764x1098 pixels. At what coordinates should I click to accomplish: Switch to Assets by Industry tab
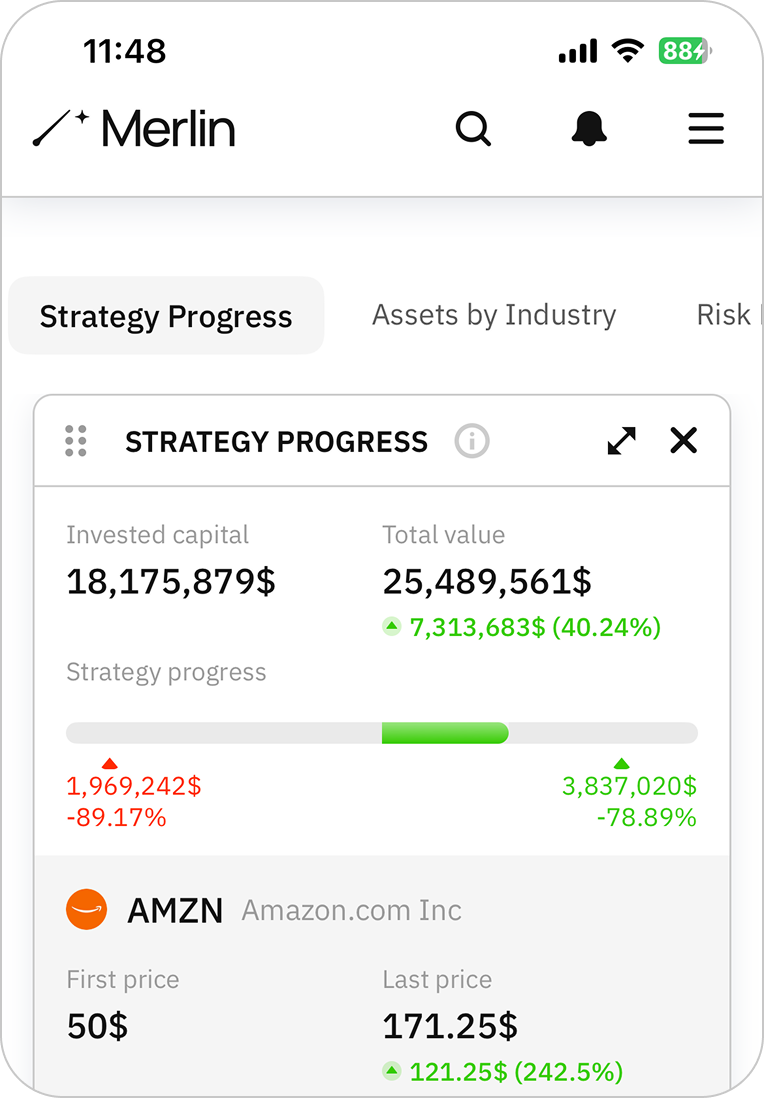pyautogui.click(x=494, y=315)
